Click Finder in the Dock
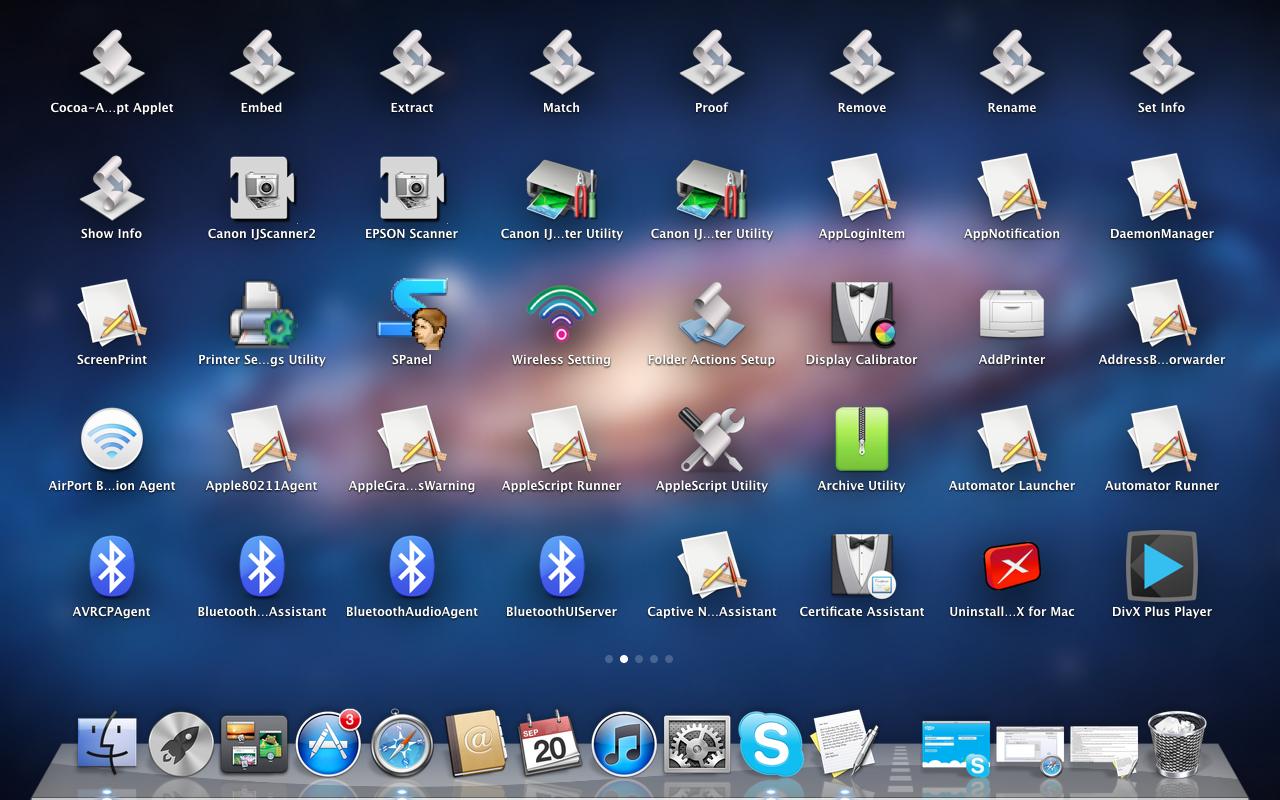 click(106, 744)
